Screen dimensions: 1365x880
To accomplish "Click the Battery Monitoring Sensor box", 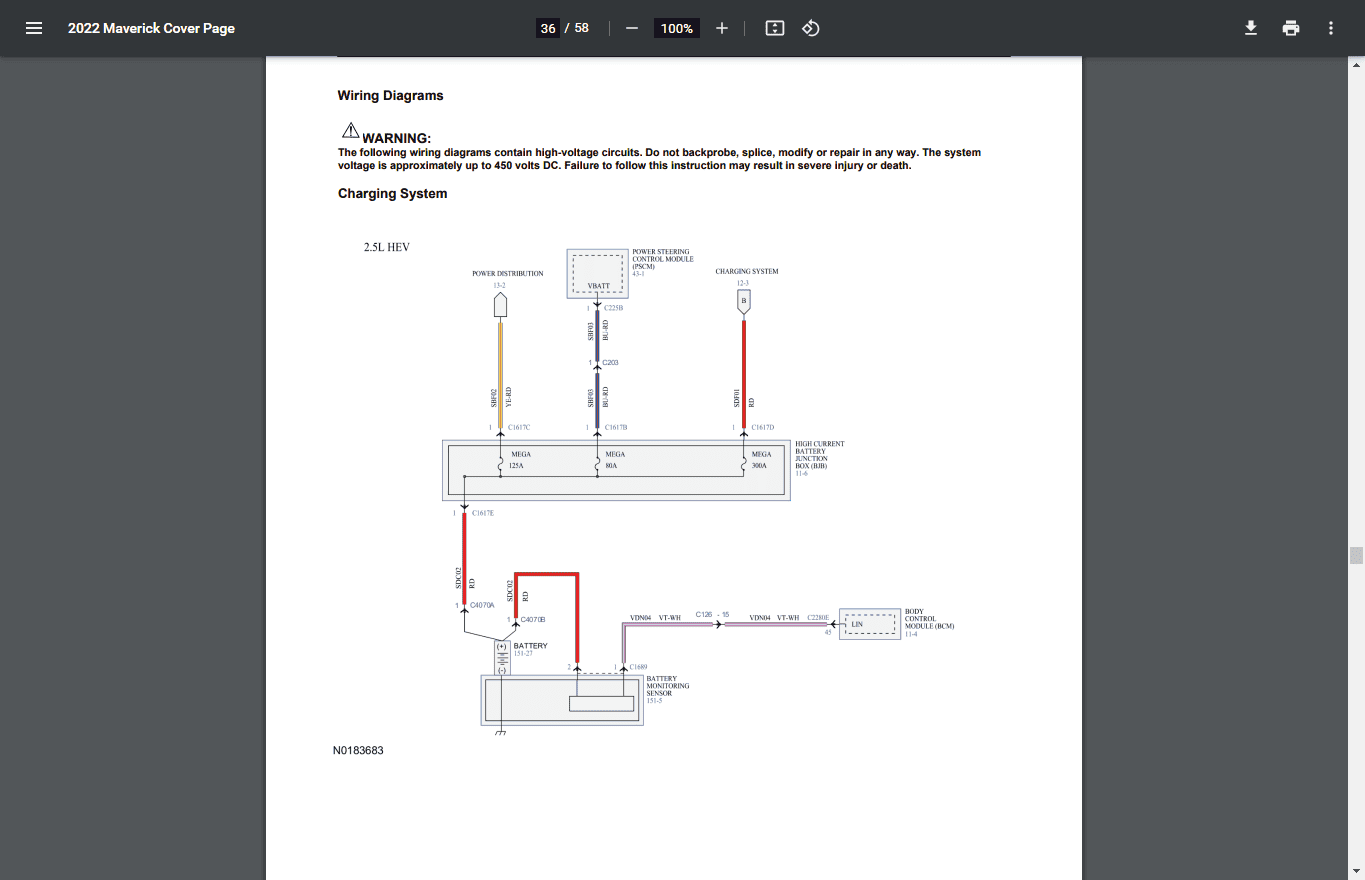I will 562,700.
